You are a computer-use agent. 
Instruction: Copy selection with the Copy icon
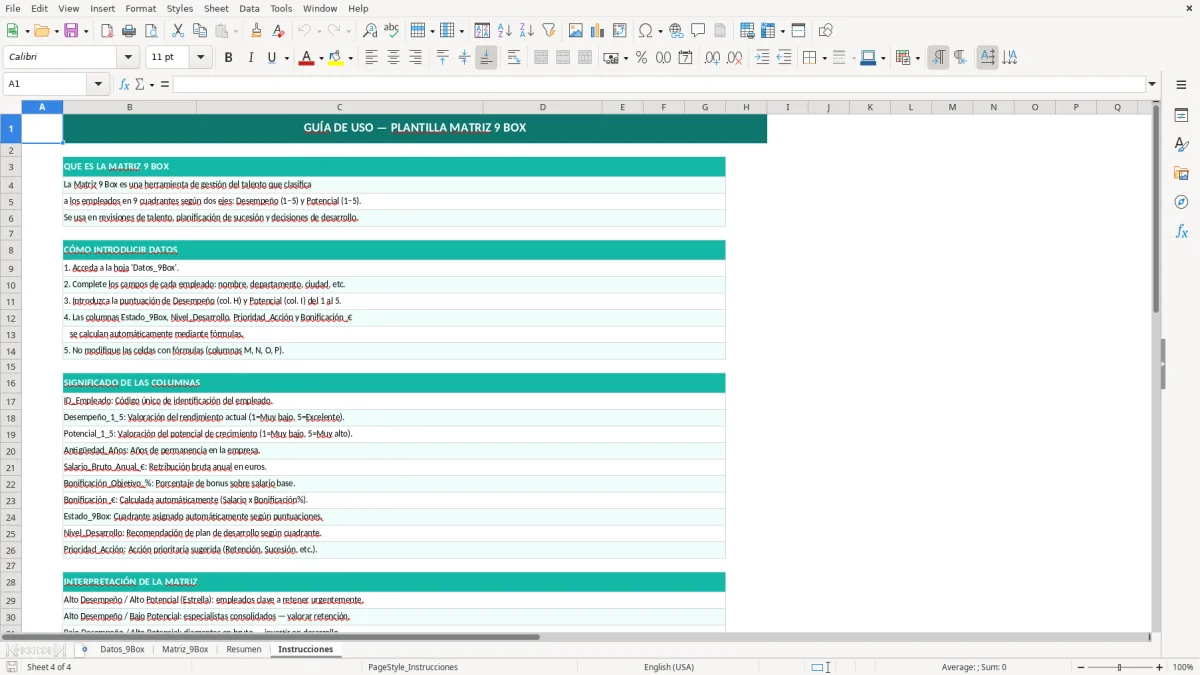pos(200,31)
